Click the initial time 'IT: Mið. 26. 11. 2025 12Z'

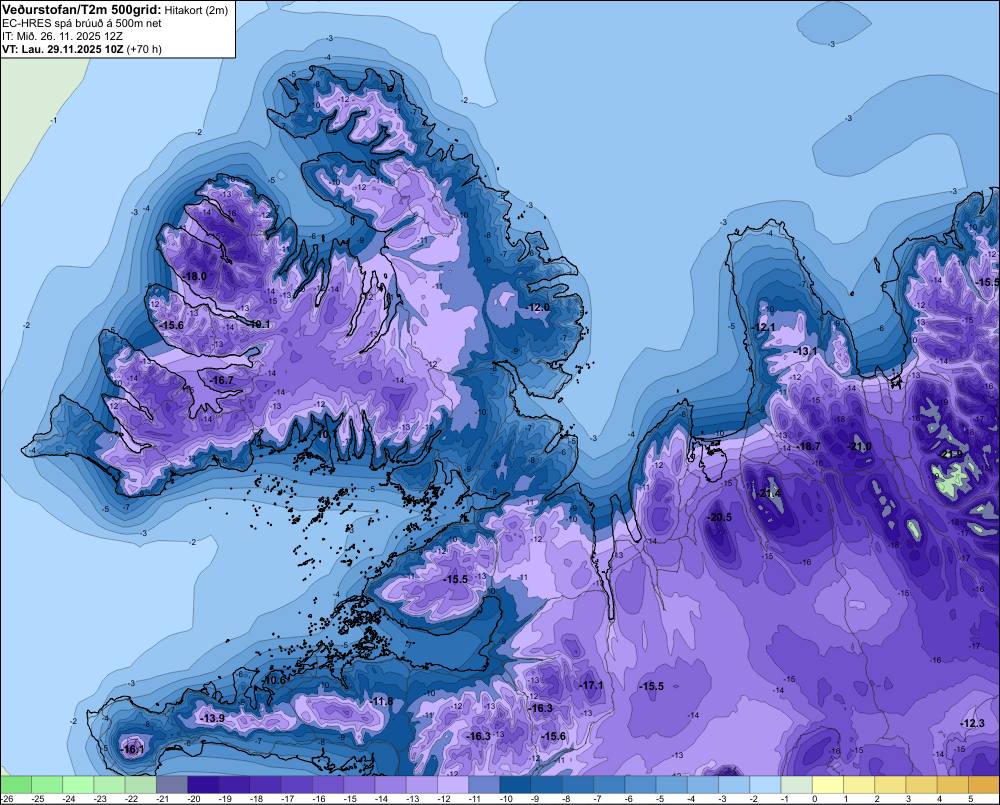(x=62, y=36)
